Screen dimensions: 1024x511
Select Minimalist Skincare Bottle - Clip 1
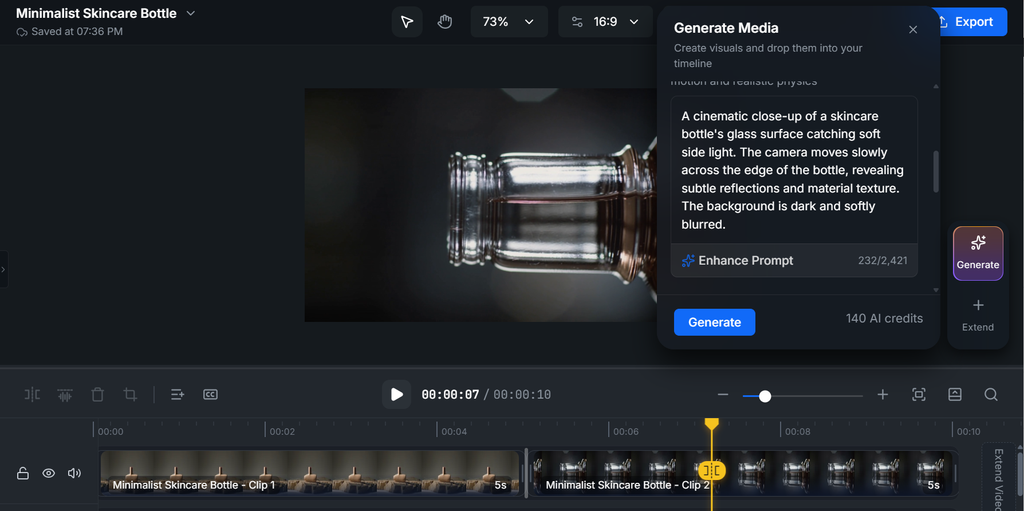tap(310, 472)
